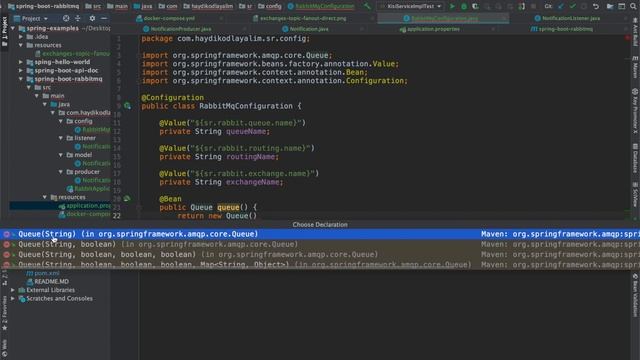Click the Git commit checkmark icon
This screenshot has width=640, height=360.
572,6
